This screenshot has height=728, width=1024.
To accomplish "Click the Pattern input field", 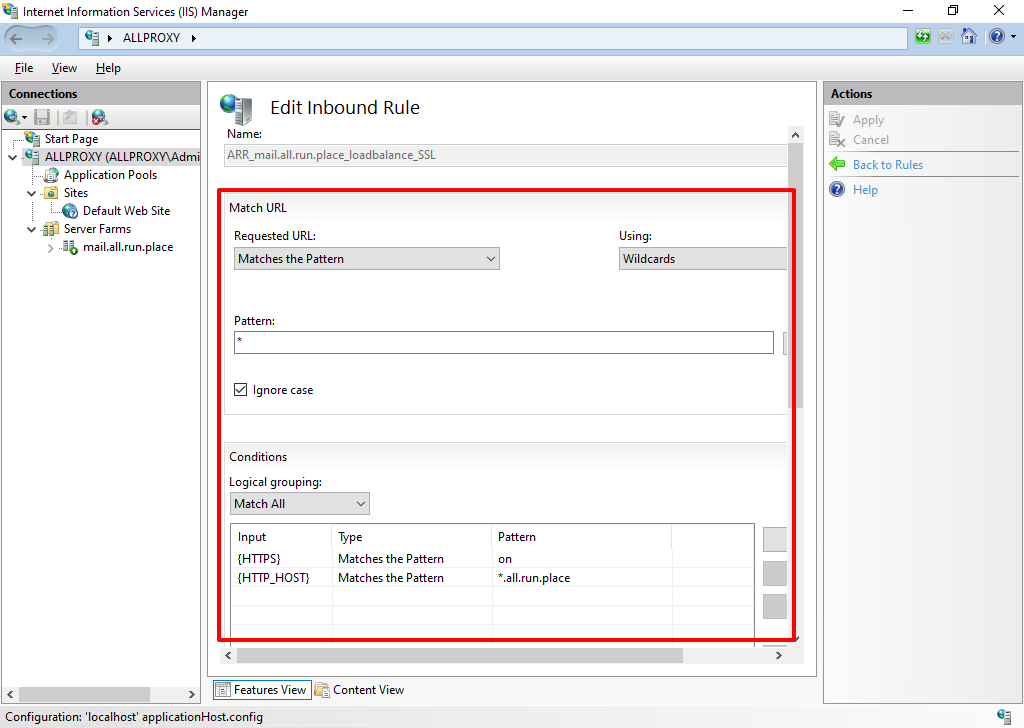I will [x=504, y=342].
